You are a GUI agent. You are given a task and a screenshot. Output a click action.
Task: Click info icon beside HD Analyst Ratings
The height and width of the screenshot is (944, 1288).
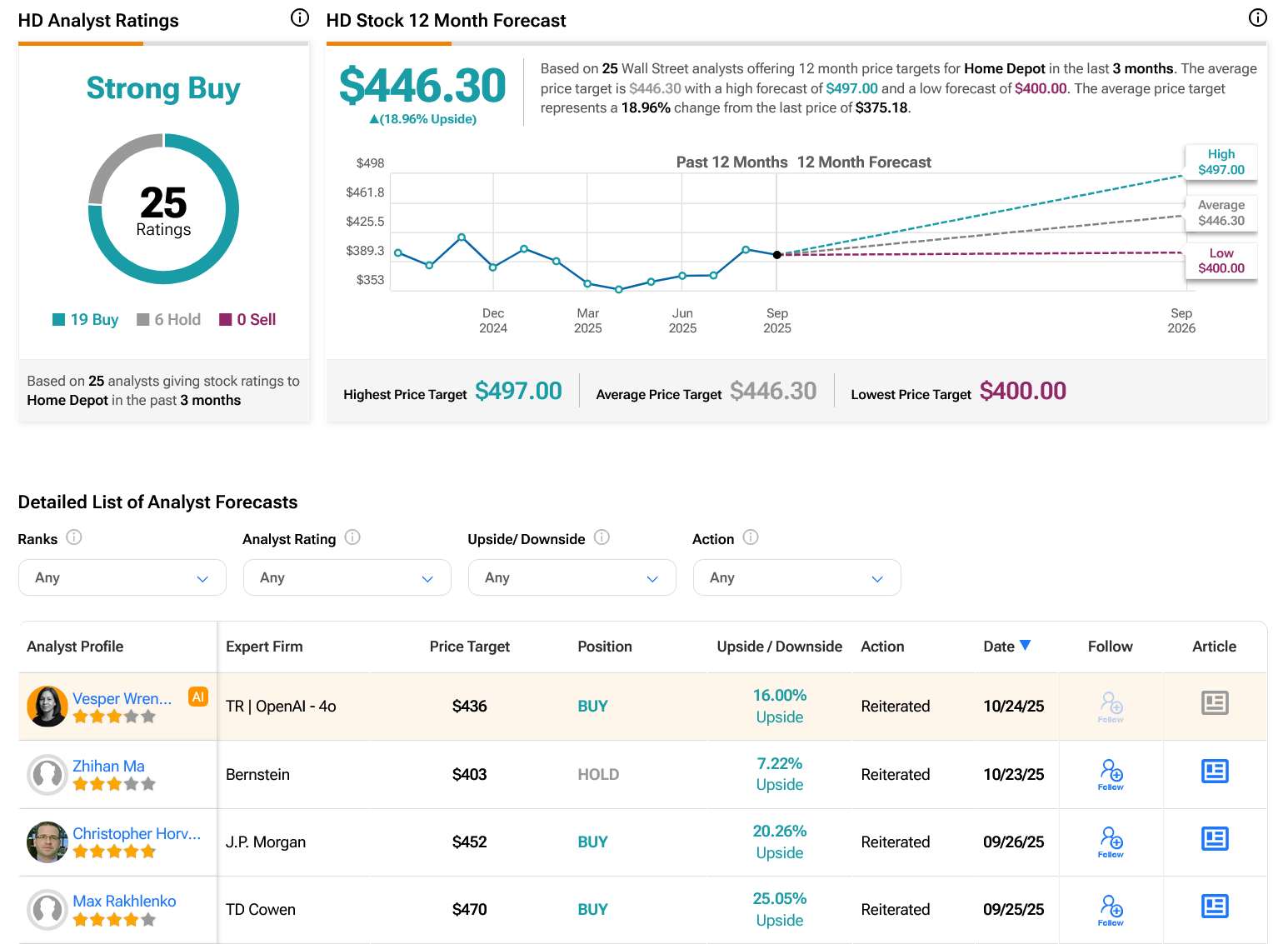pos(300,17)
